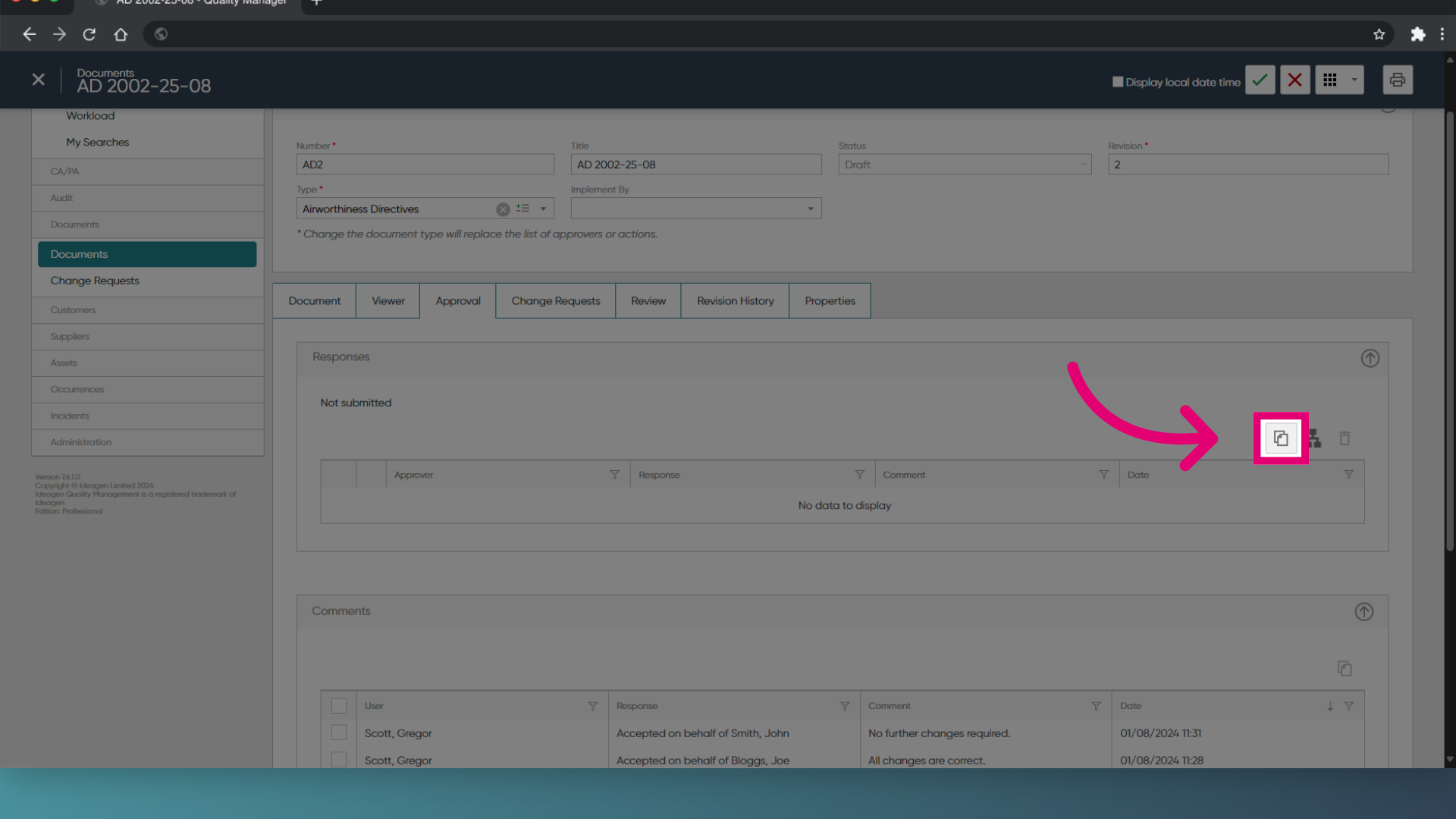Collapse the Responses panel arrow
Screen dimensions: 1456x819
point(1370,358)
